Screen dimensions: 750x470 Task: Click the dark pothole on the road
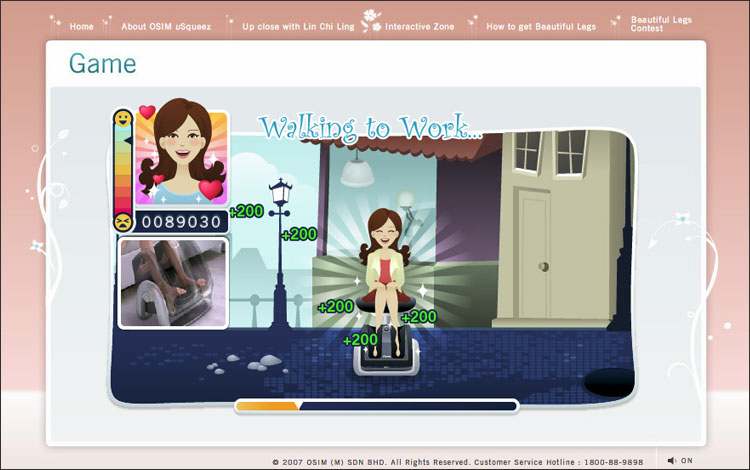pos(610,381)
